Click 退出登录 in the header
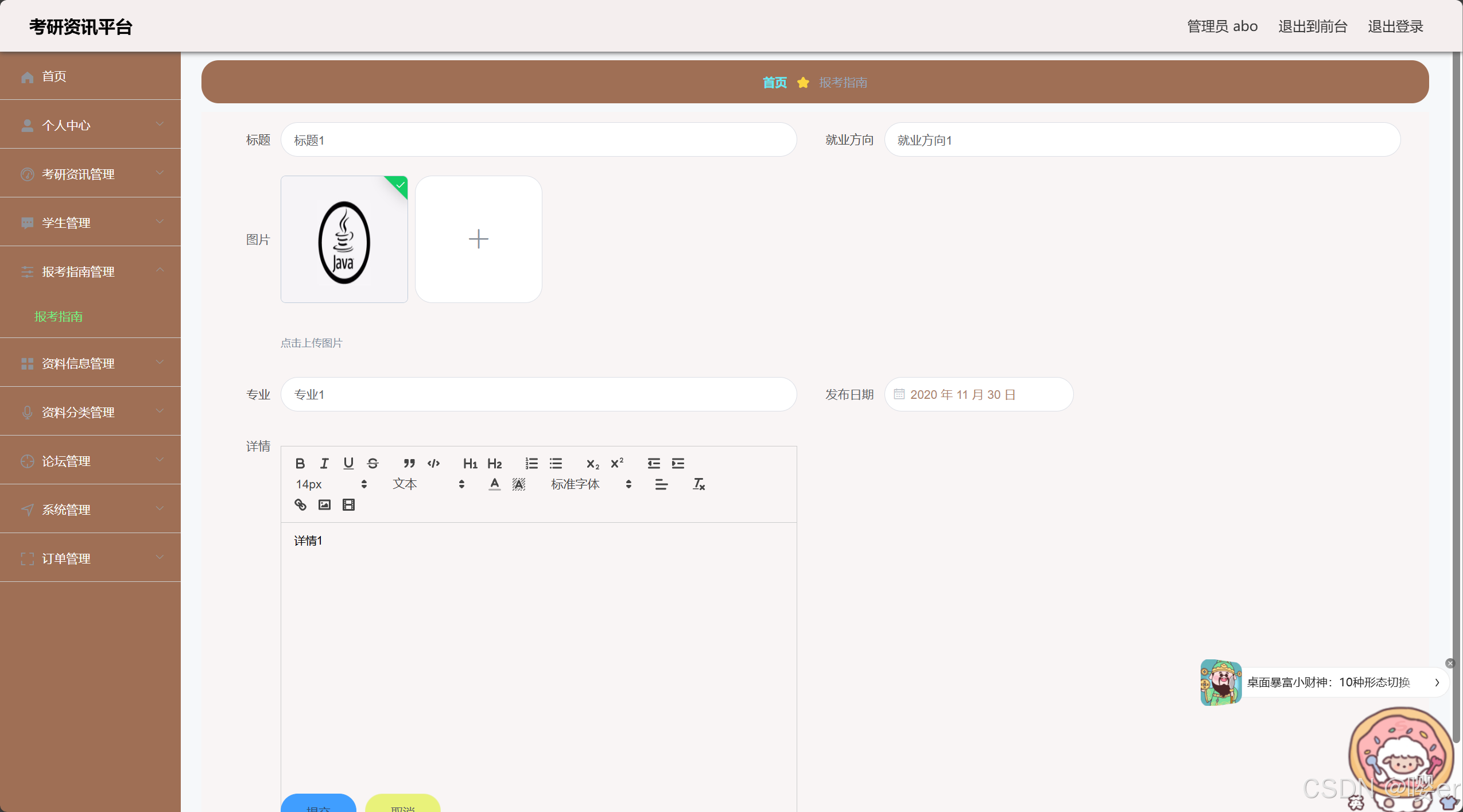 pos(1395,26)
